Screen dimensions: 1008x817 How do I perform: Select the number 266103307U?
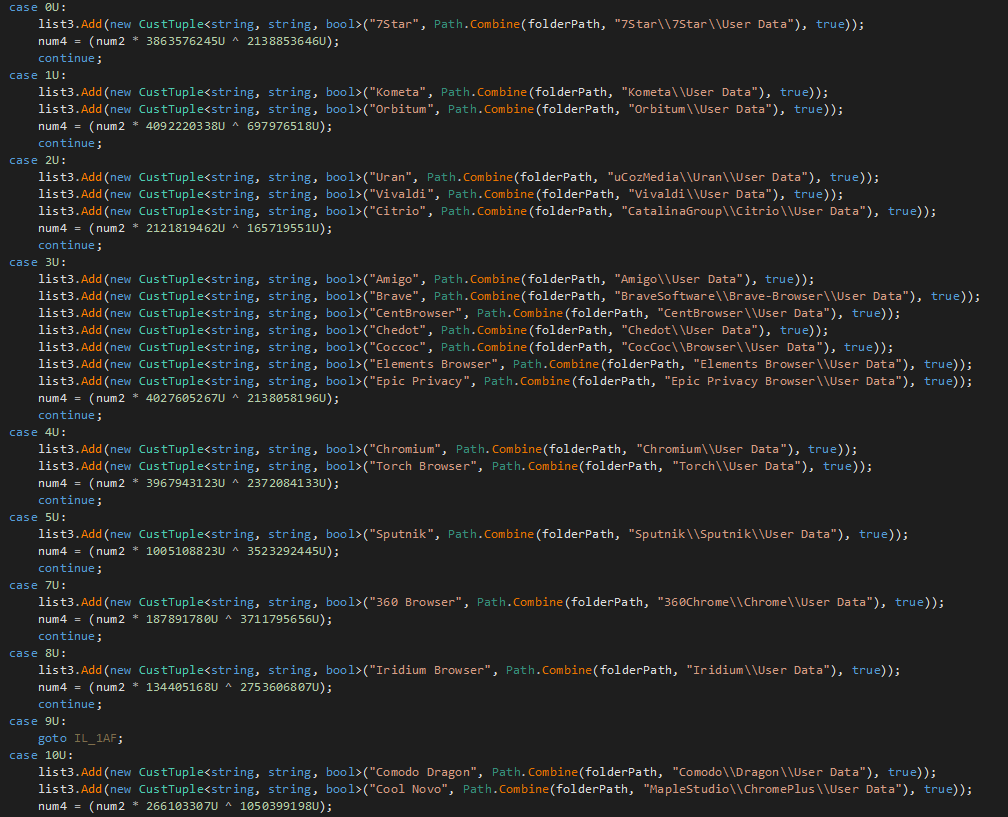click(182, 807)
